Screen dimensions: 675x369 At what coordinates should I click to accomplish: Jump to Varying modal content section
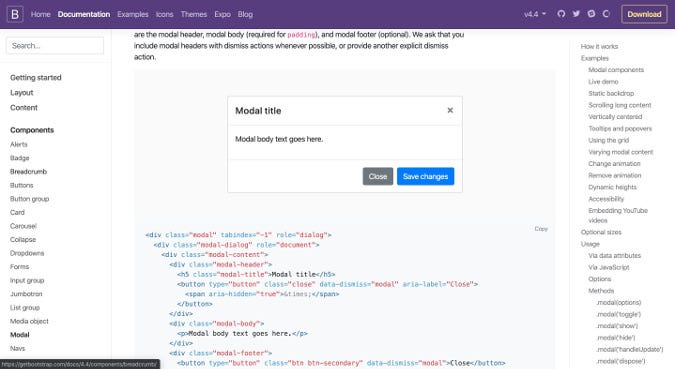tap(620, 152)
